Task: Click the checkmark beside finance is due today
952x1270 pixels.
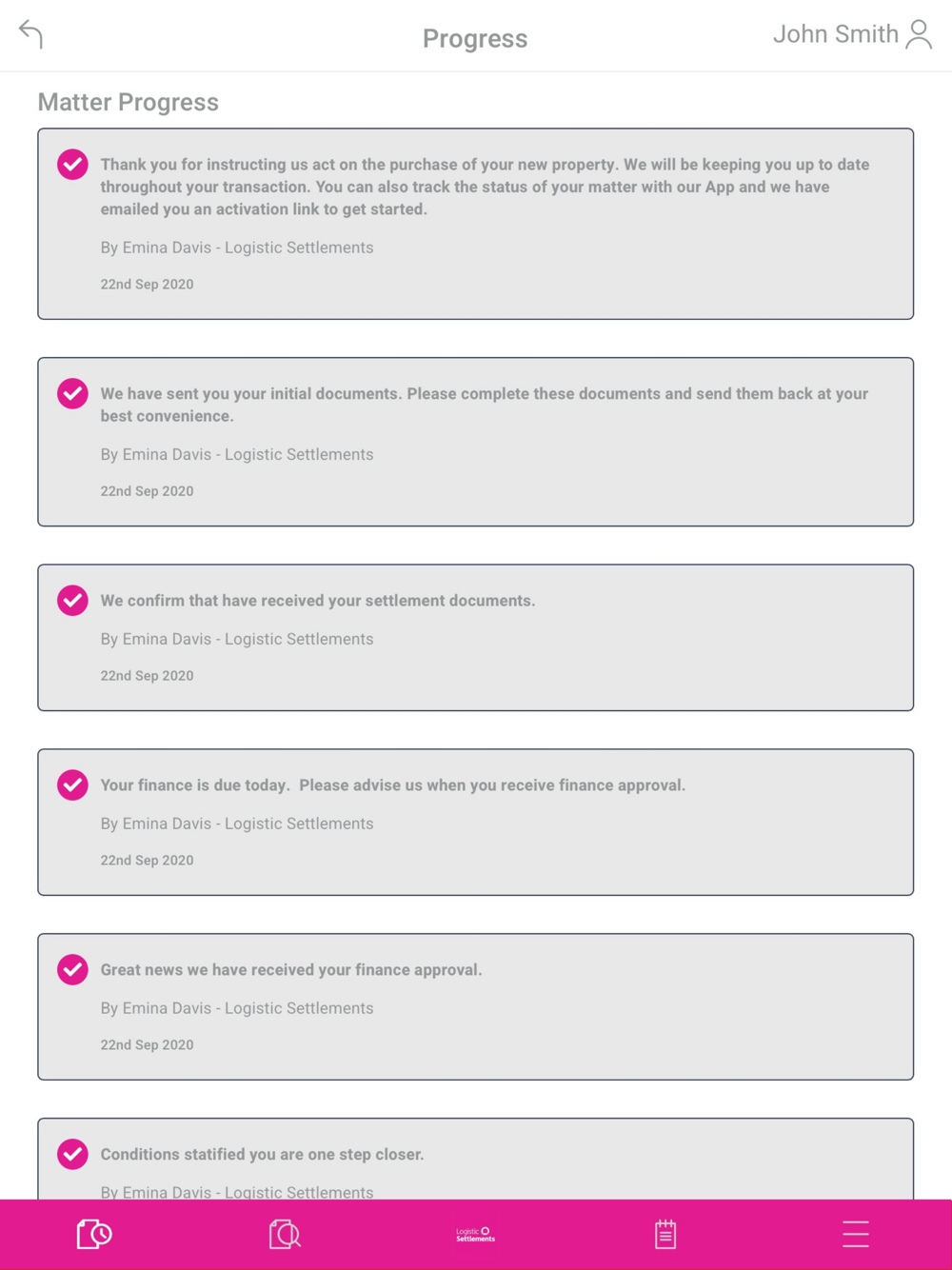Action: coord(72,785)
